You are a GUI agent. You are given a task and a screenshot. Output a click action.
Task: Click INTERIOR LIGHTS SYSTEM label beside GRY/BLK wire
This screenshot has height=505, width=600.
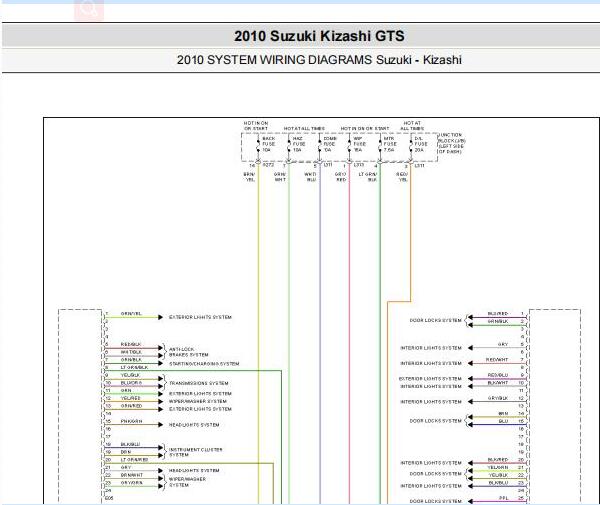click(x=431, y=402)
